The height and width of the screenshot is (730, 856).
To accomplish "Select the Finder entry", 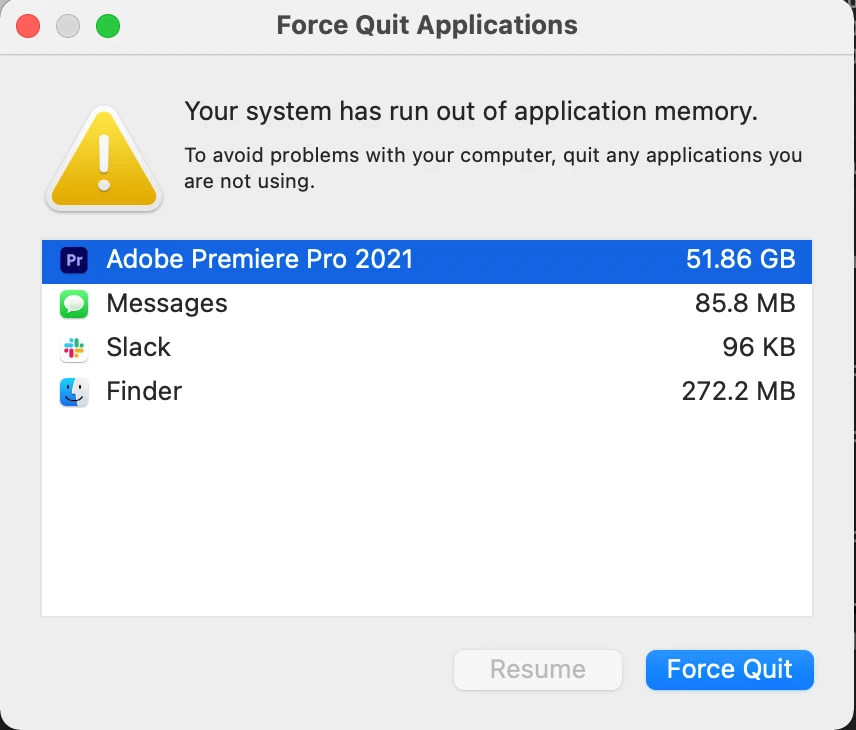I will point(427,392).
